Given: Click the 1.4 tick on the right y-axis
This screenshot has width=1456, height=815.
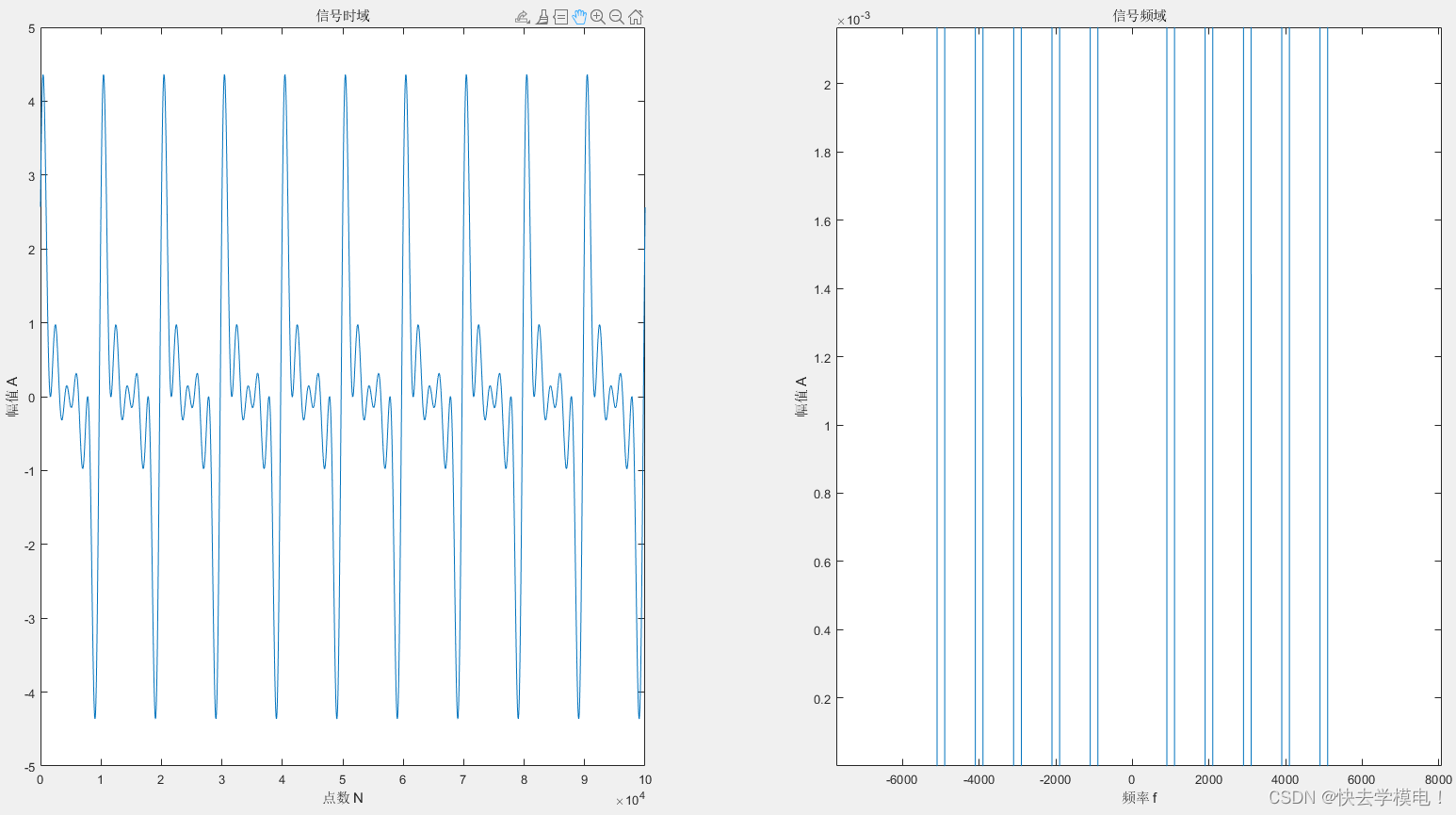Looking at the screenshot, I should (822, 289).
